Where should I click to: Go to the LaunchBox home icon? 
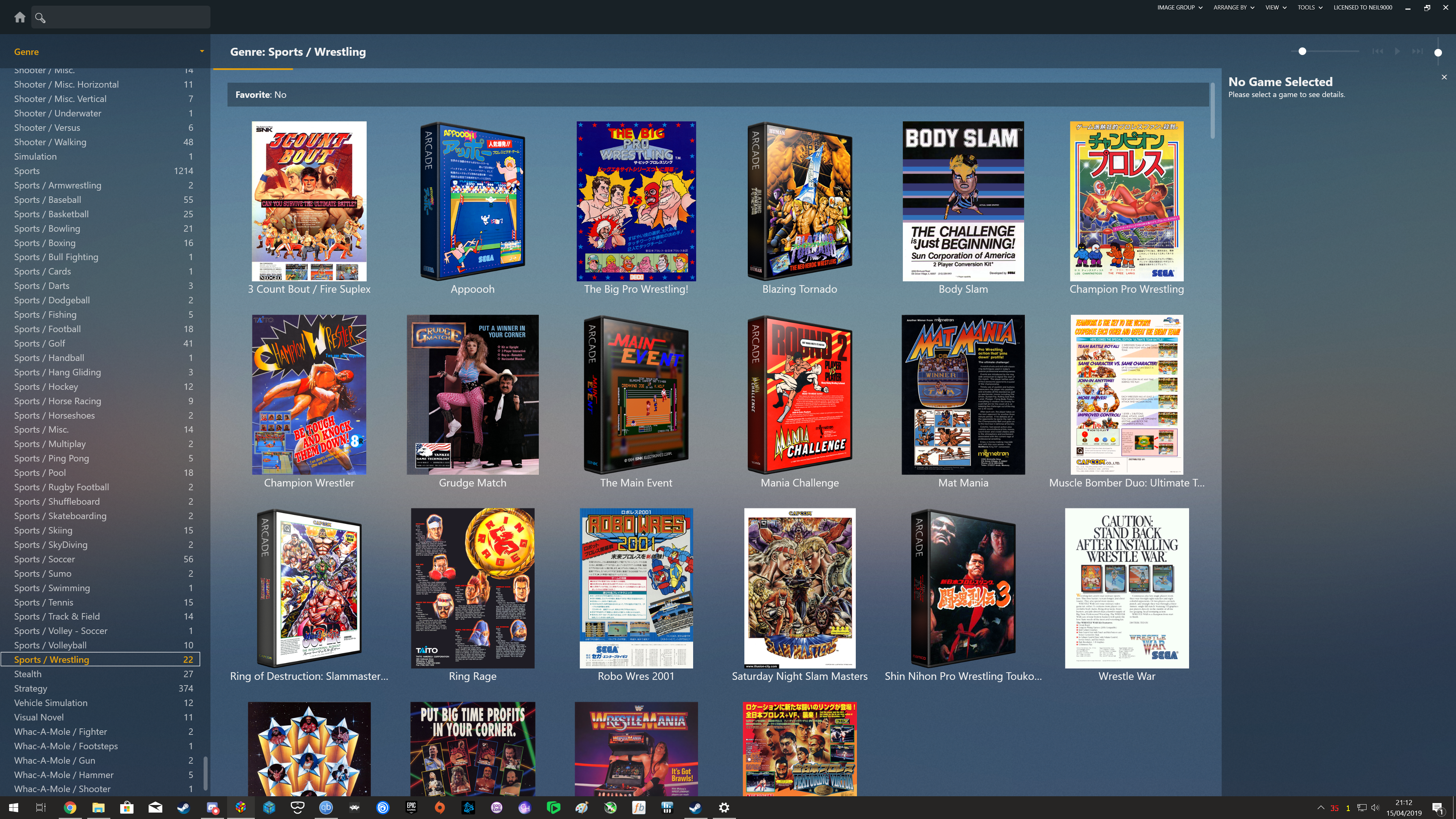tap(20, 17)
